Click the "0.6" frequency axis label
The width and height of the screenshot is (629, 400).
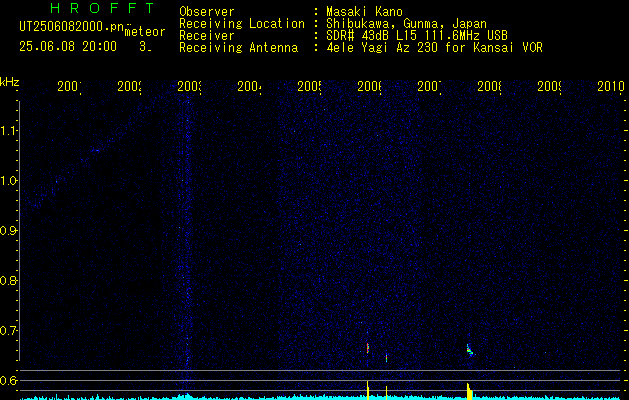click(x=8, y=380)
